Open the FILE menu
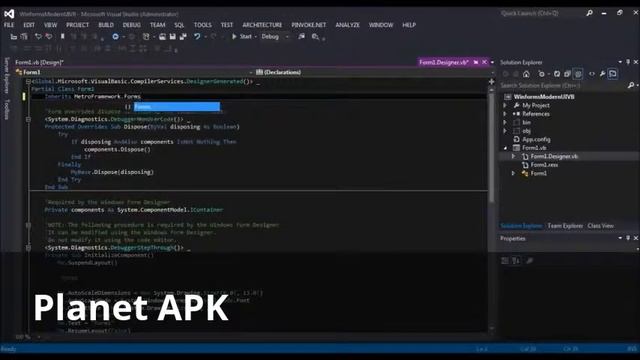Image resolution: width=640 pixels, height=360 pixels. click(9, 25)
